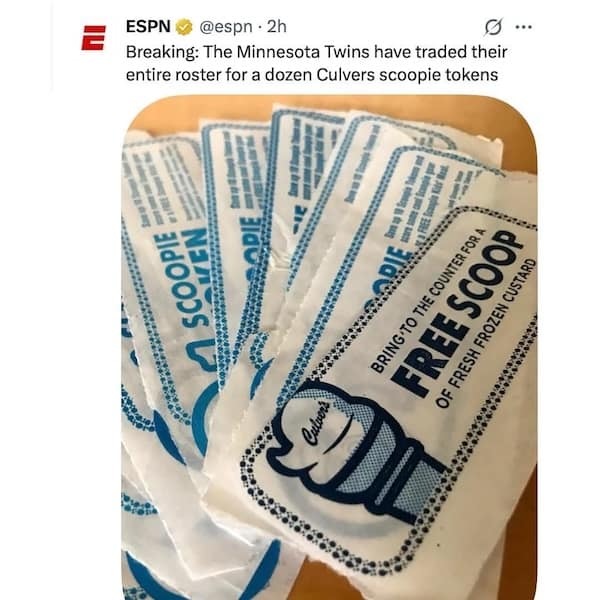Image resolution: width=600 pixels, height=600 pixels.
Task: Click the 2h timestamp
Action: [276, 27]
